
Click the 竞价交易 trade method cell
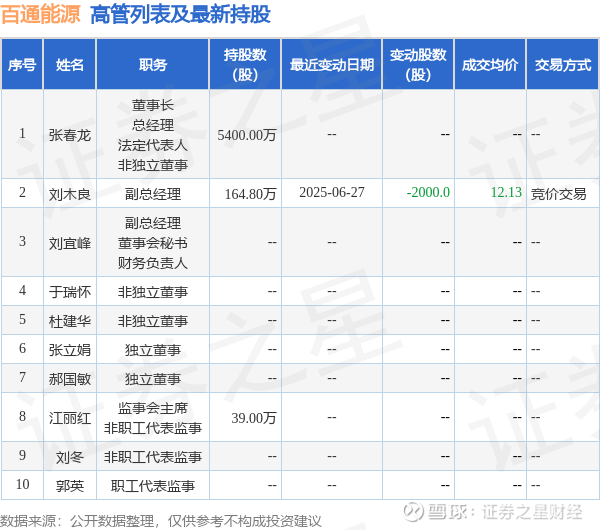tap(559, 194)
